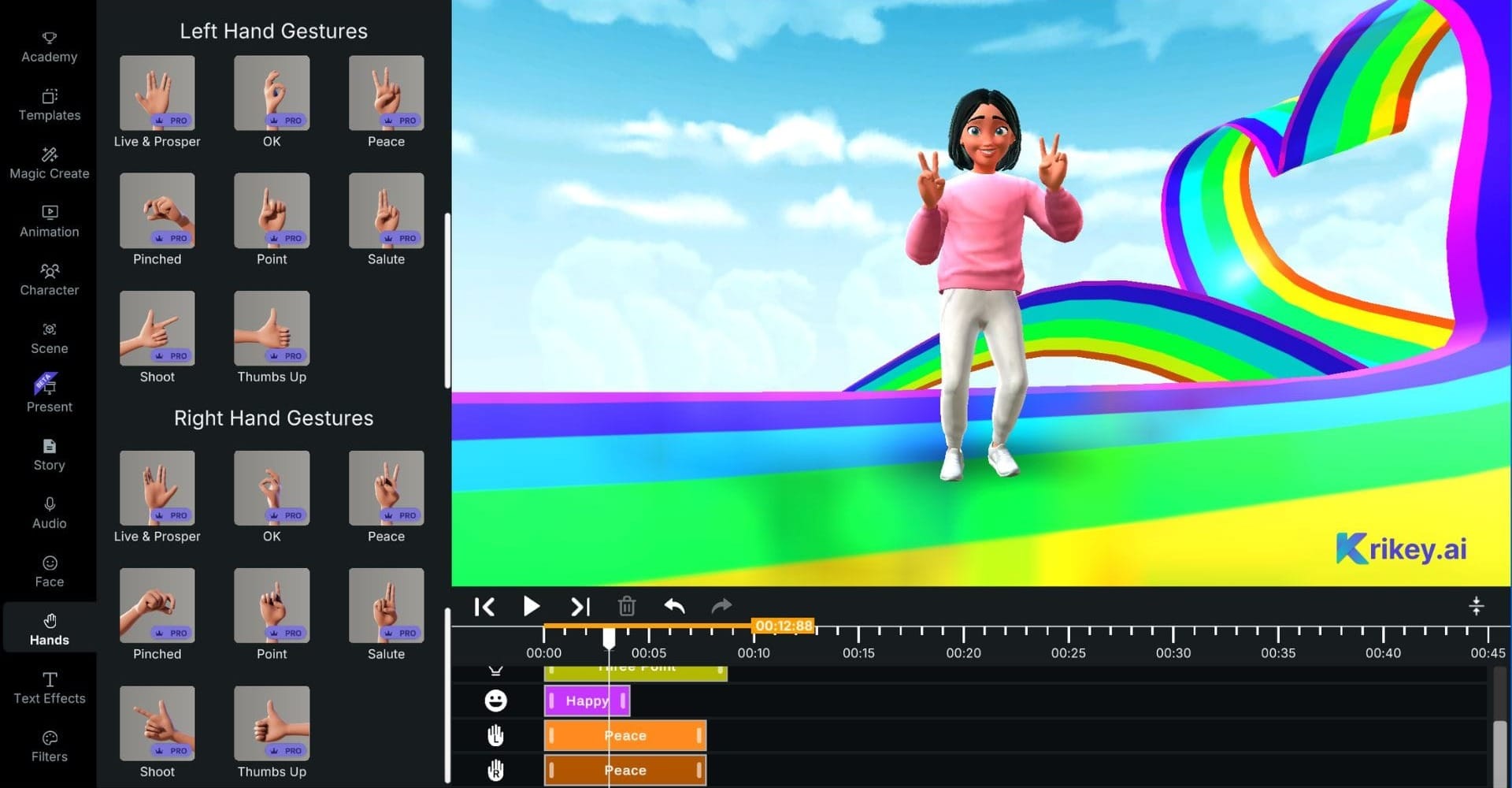Undo the last action
The height and width of the screenshot is (788, 1512).
[x=674, y=606]
